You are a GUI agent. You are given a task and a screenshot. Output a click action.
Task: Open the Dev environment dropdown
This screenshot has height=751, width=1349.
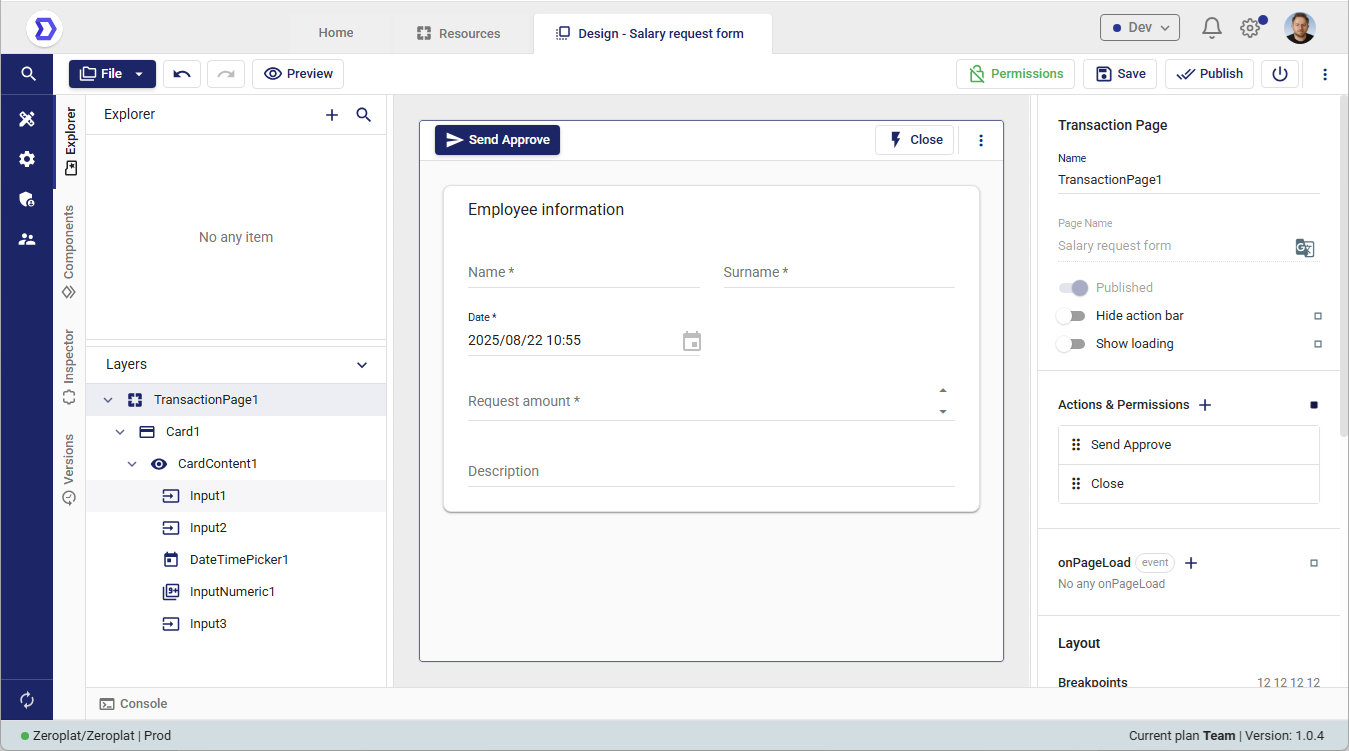[1139, 28]
